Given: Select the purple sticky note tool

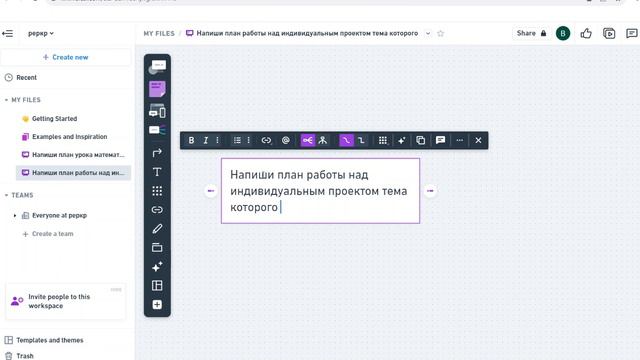Looking at the screenshot, I should [x=157, y=89].
